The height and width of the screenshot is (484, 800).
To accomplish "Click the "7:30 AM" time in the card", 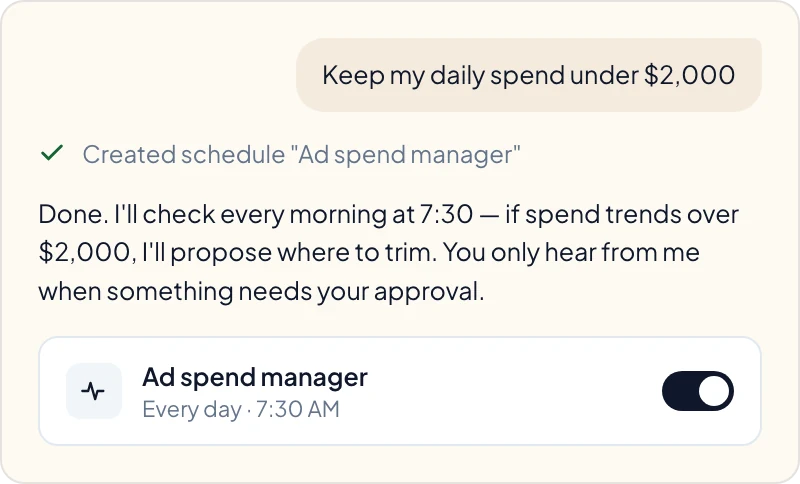I will tap(297, 410).
